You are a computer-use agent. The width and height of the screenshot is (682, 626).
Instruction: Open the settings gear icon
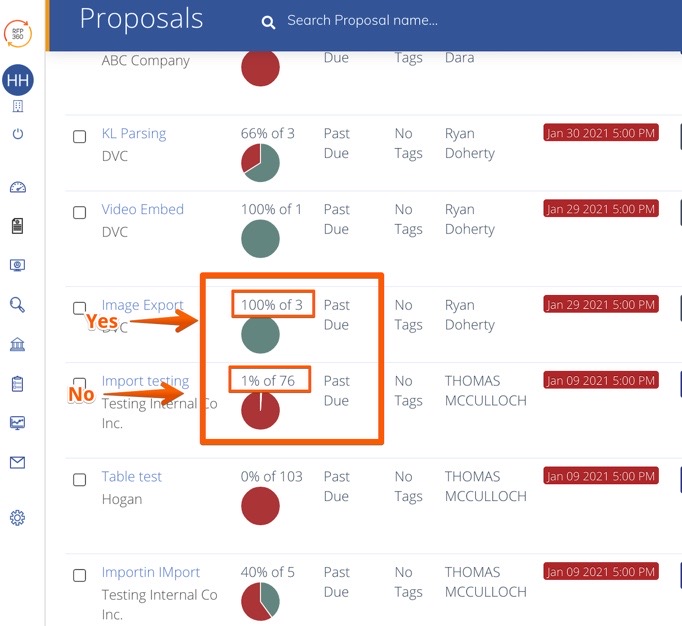[17, 518]
